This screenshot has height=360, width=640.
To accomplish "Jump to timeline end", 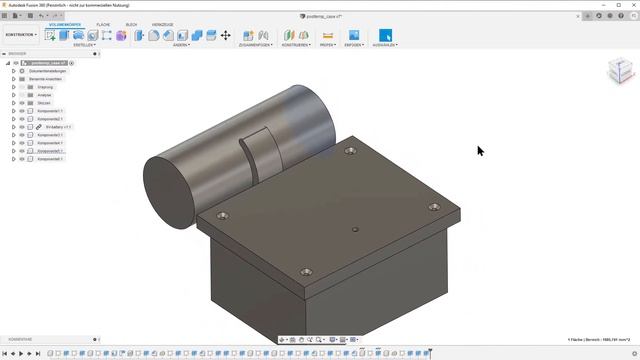I will click(38, 353).
